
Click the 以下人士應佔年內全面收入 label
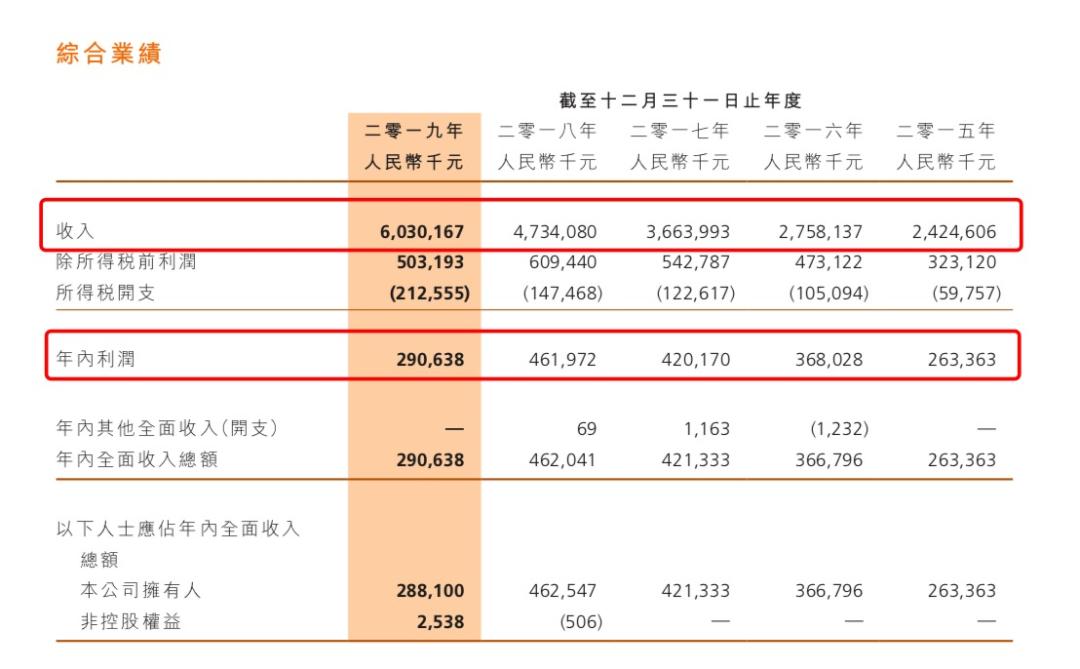click(178, 528)
